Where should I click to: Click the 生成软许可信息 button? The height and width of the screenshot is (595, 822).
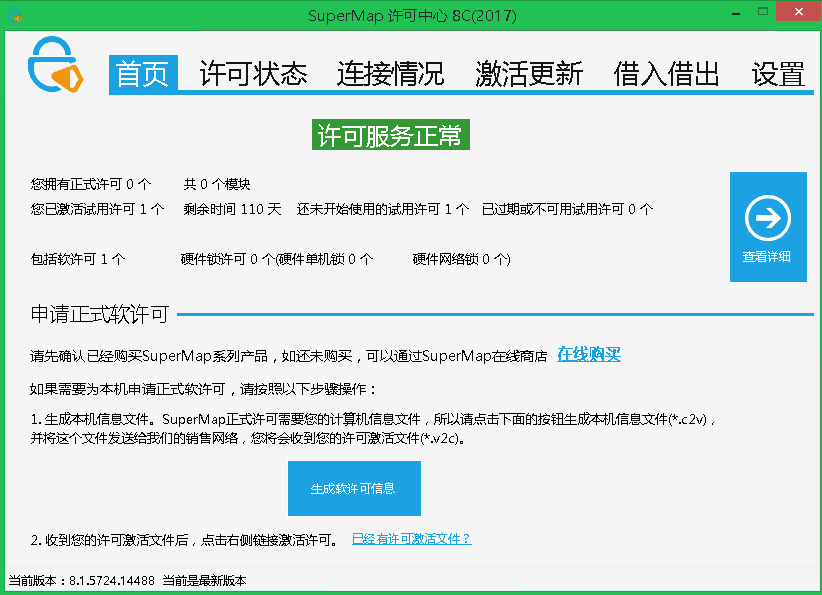coord(354,489)
